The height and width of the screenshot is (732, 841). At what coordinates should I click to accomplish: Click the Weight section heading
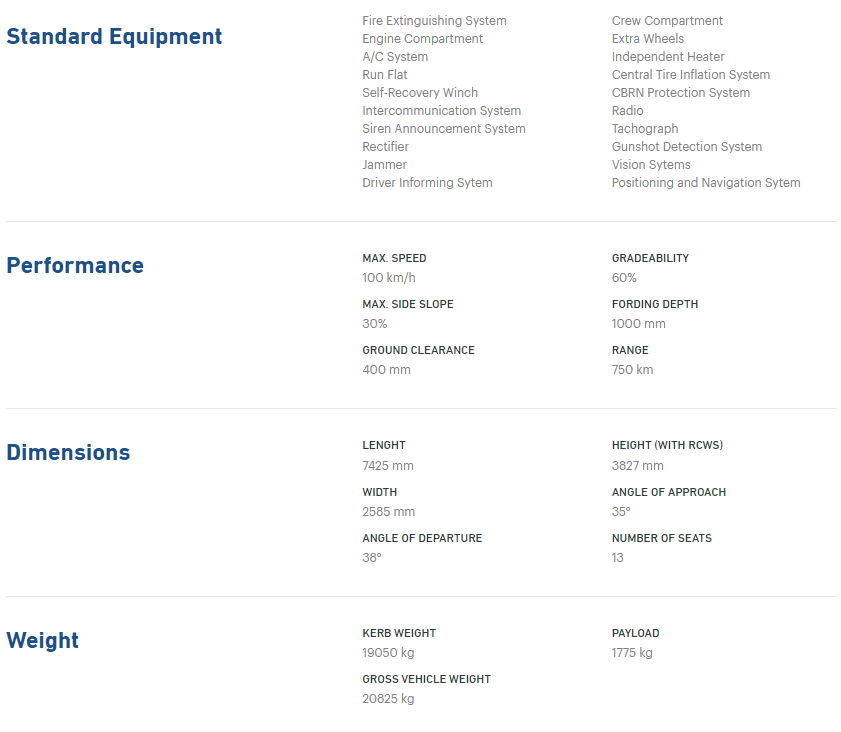click(x=42, y=641)
